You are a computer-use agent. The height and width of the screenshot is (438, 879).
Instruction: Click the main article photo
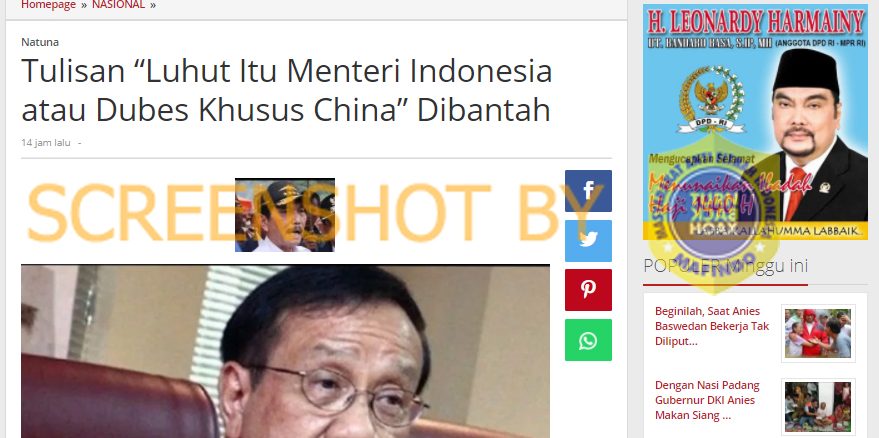(x=285, y=351)
